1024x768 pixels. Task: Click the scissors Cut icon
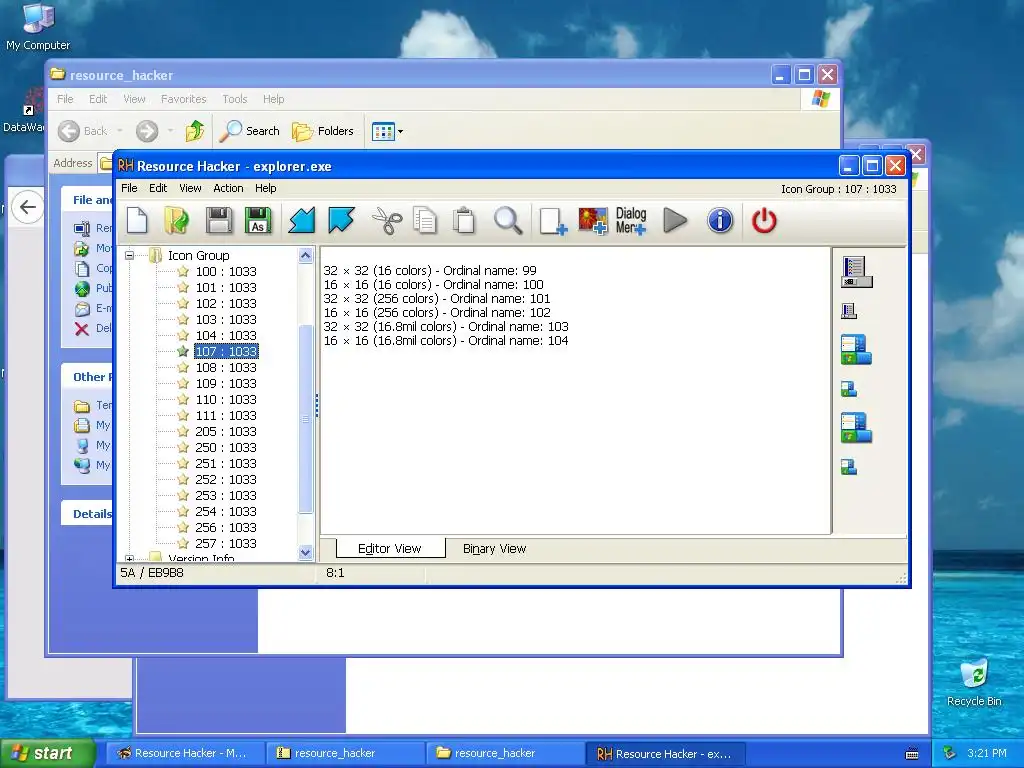click(387, 221)
